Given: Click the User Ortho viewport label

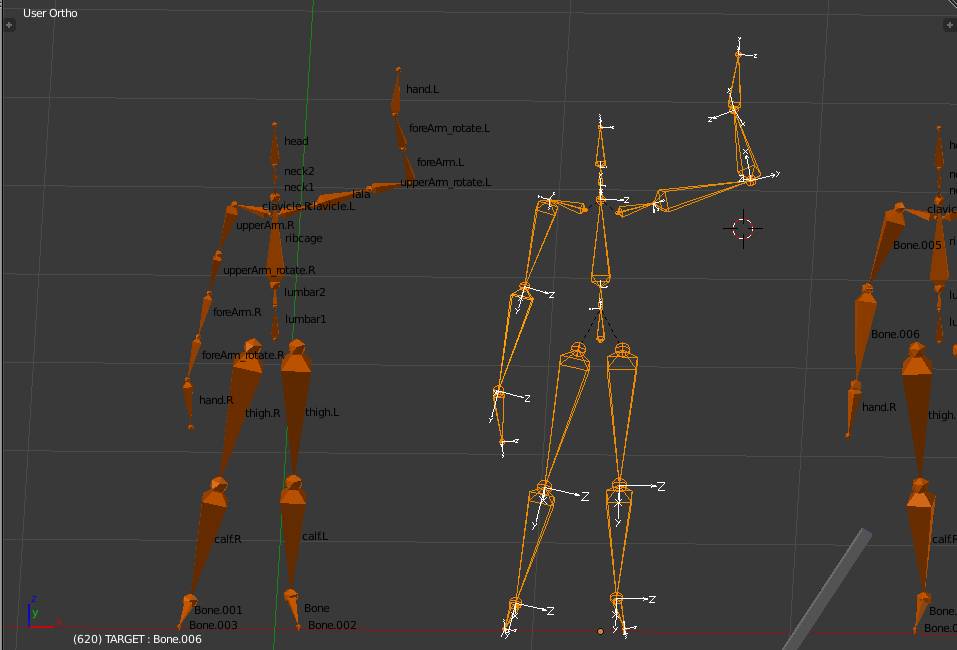Looking at the screenshot, I should [x=48, y=13].
